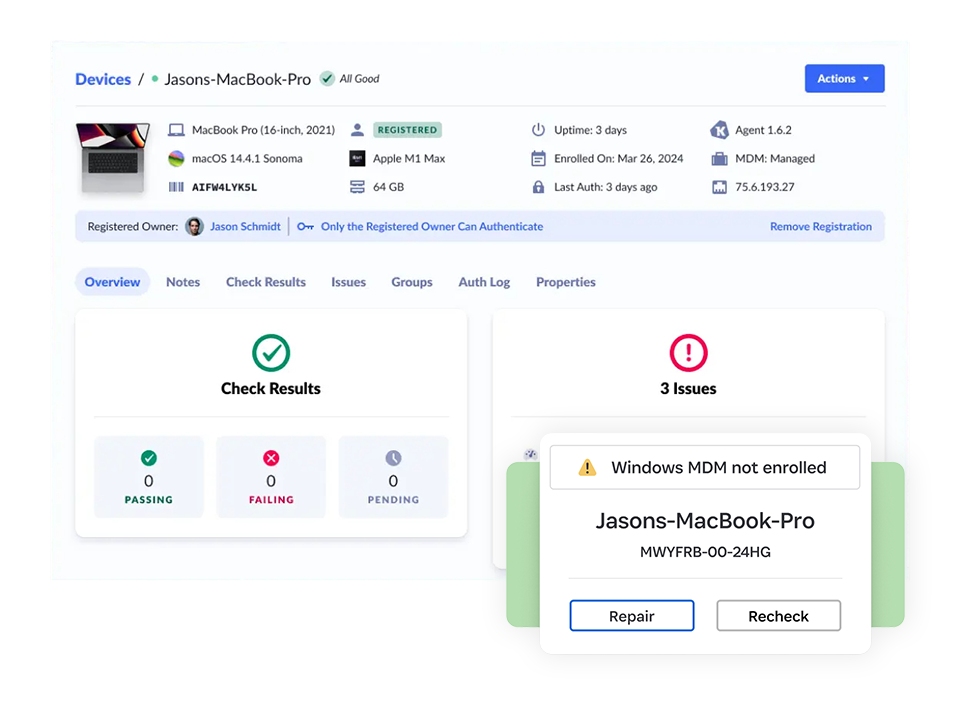Click the macOS Sonoma icon

click(176, 159)
